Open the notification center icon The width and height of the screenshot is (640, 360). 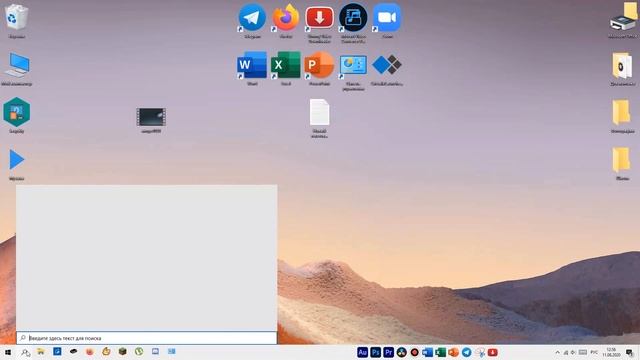click(629, 353)
